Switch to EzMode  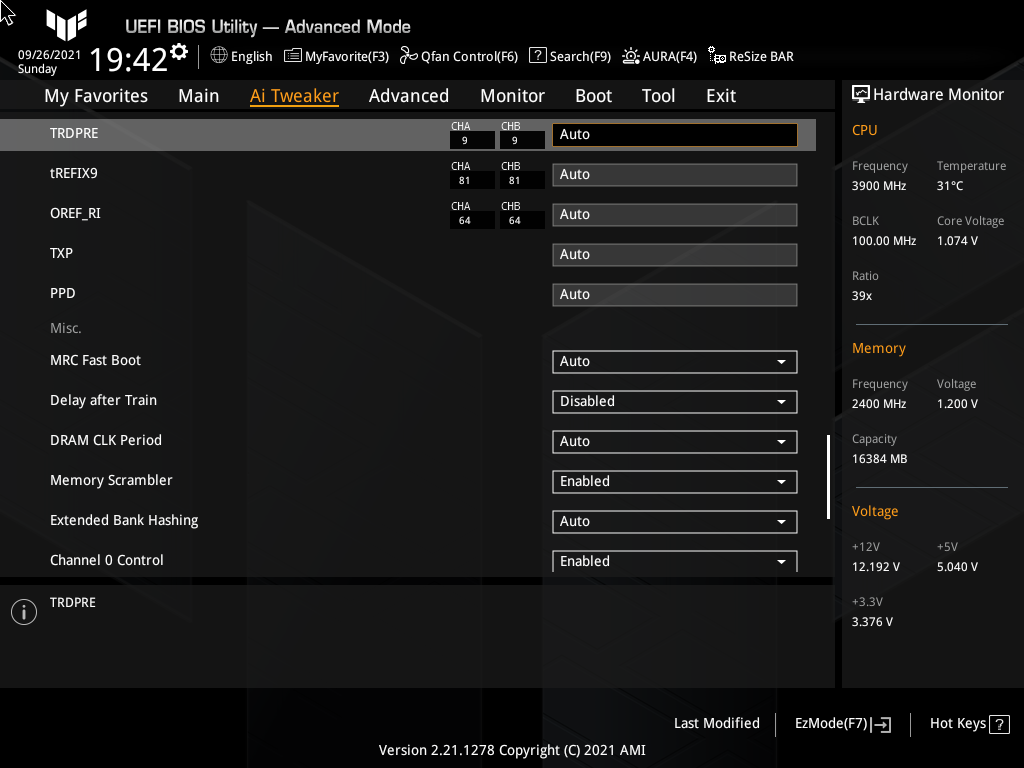click(x=841, y=723)
